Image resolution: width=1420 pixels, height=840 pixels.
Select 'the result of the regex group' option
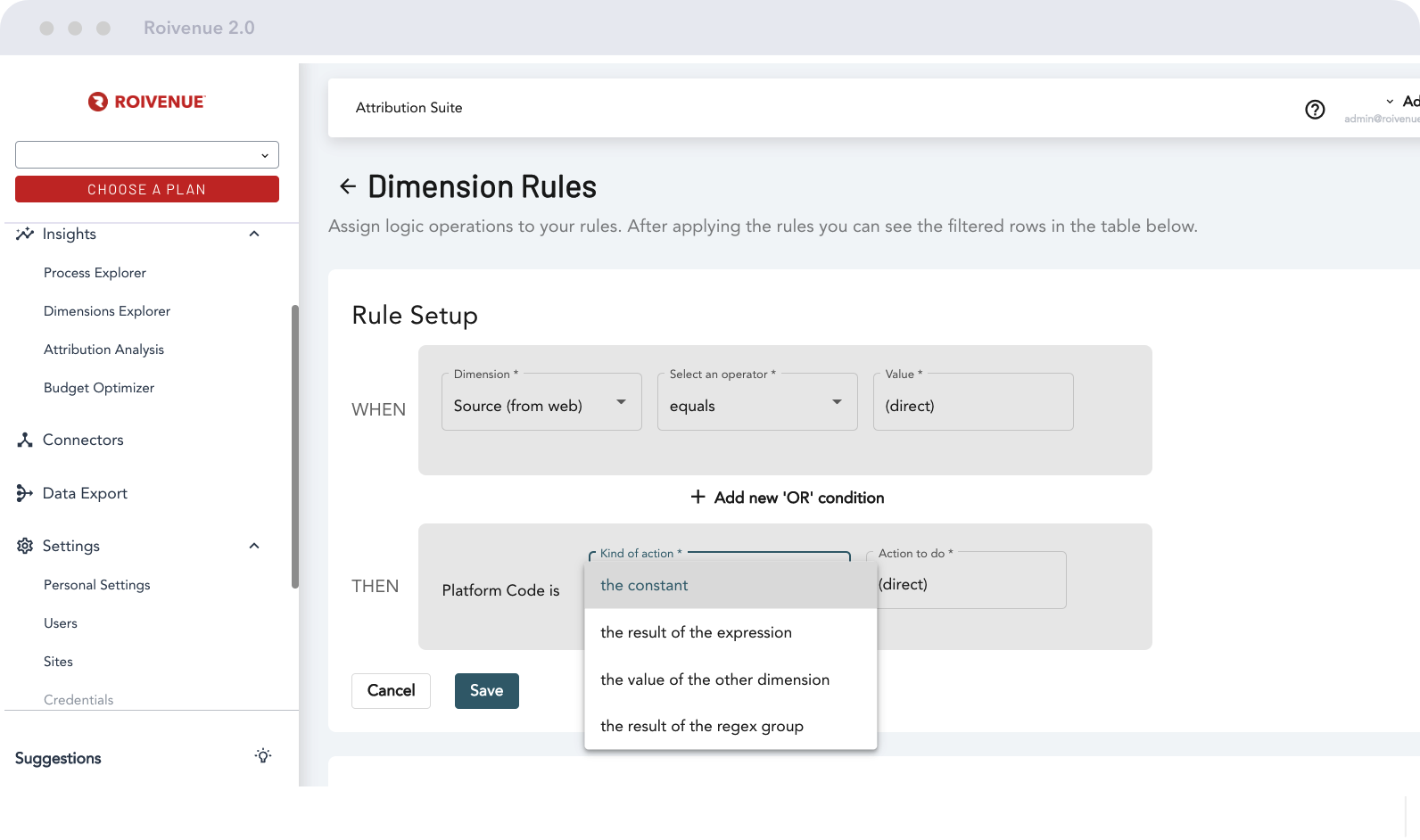point(731,726)
